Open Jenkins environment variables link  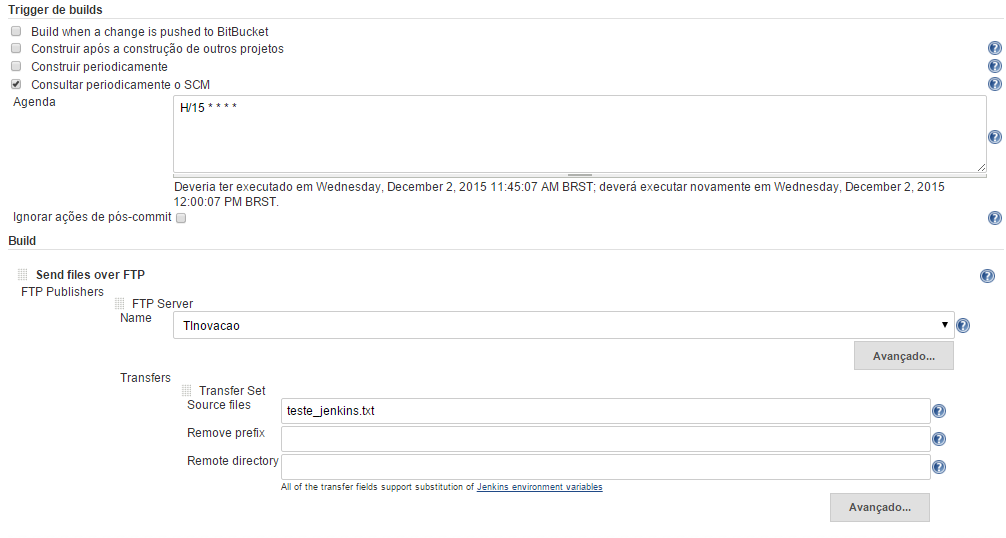[x=540, y=487]
